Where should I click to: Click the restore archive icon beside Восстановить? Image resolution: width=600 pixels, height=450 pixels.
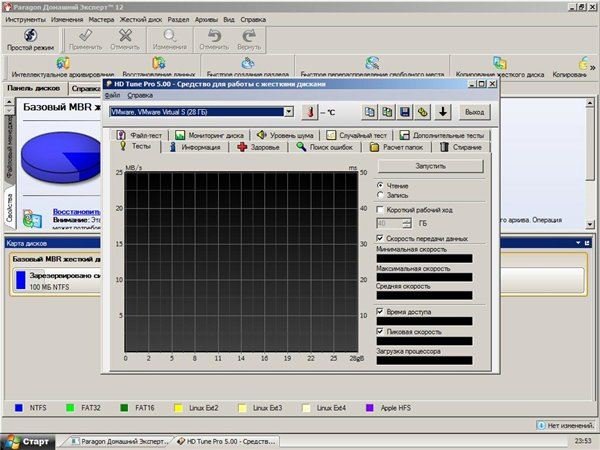(x=32, y=218)
